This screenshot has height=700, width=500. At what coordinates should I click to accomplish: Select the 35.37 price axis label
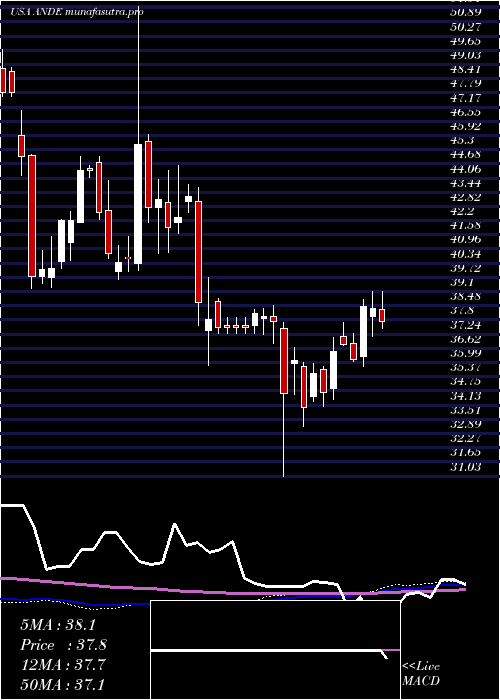(x=465, y=367)
